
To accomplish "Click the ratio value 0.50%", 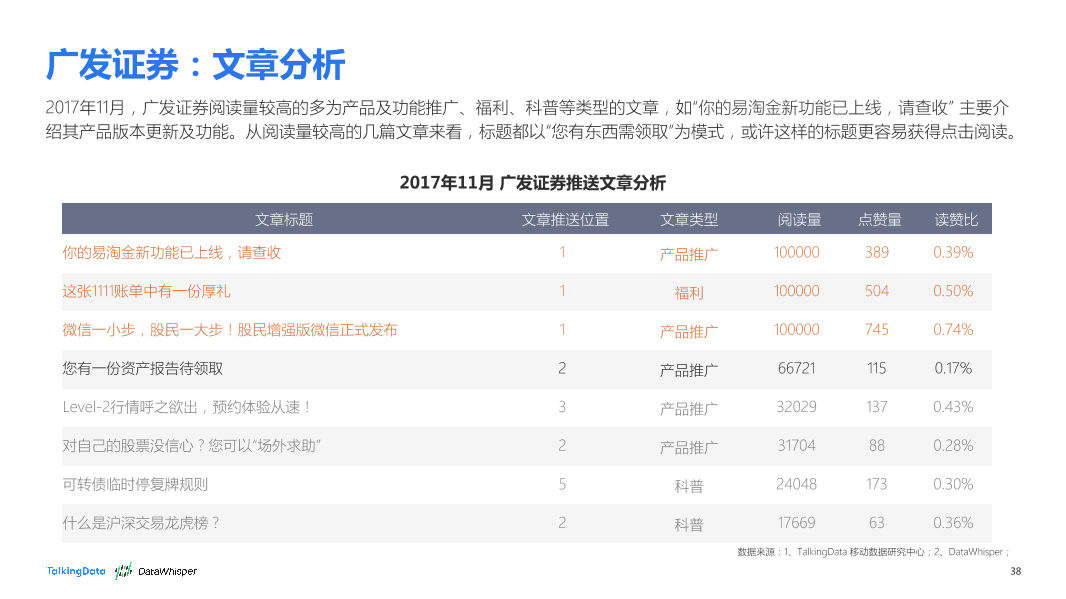I will pos(953,291).
